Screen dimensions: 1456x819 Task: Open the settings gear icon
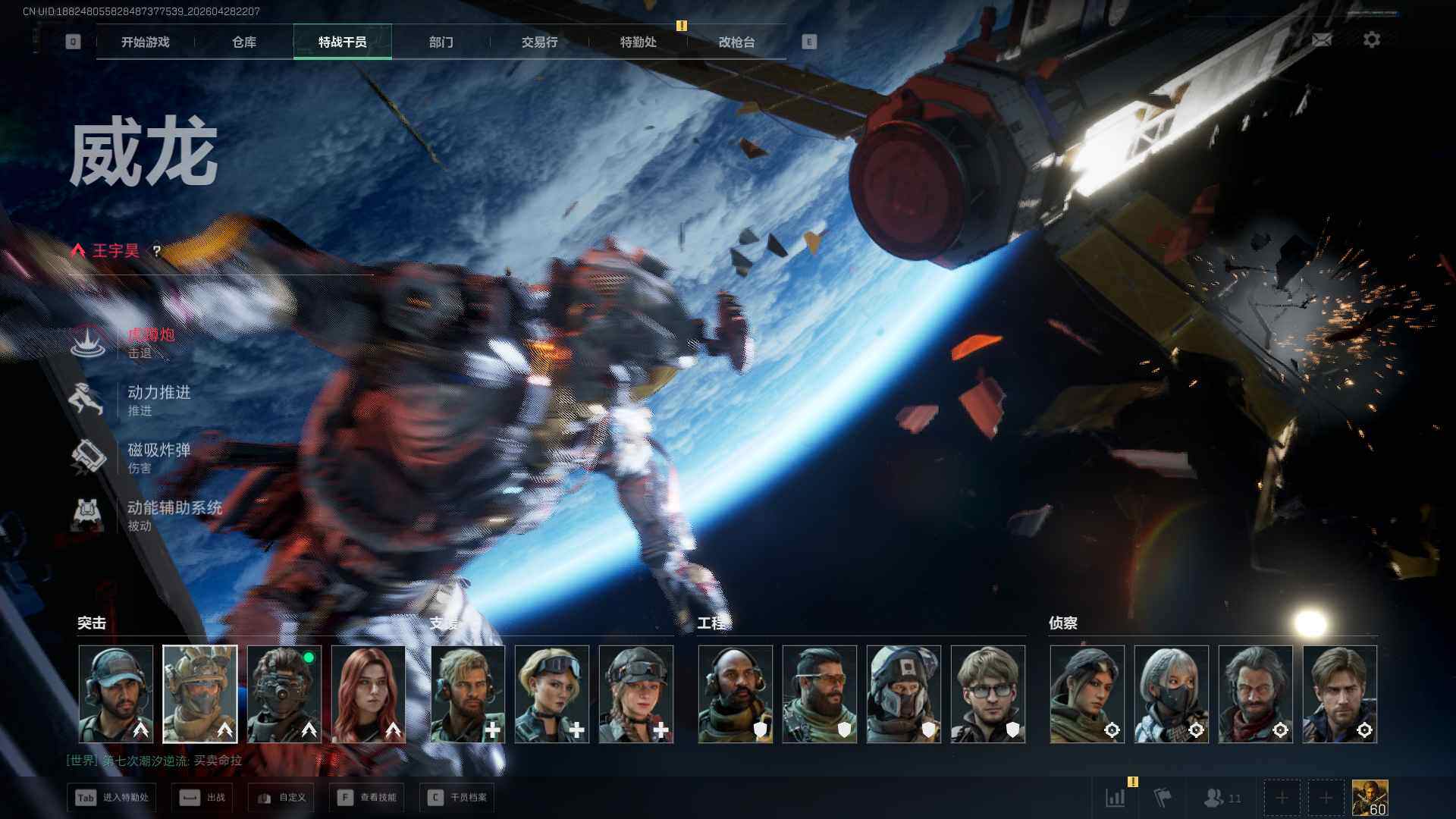coord(1371,40)
